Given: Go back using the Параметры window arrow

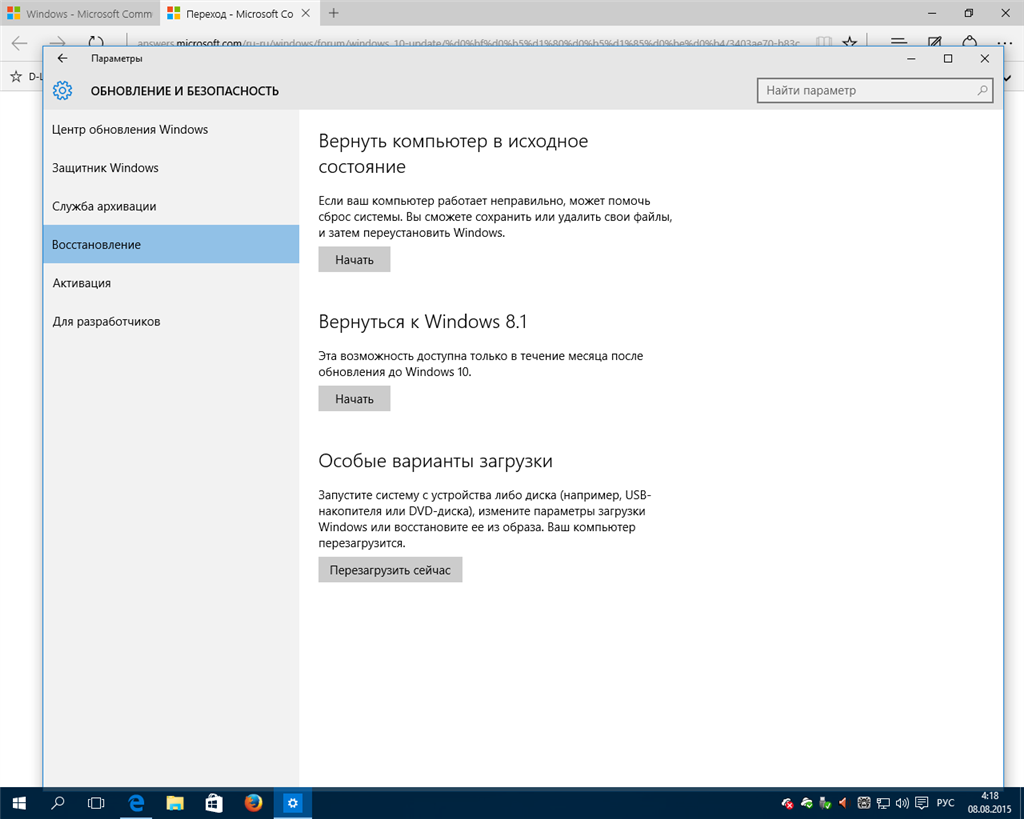Looking at the screenshot, I should click(x=62, y=58).
